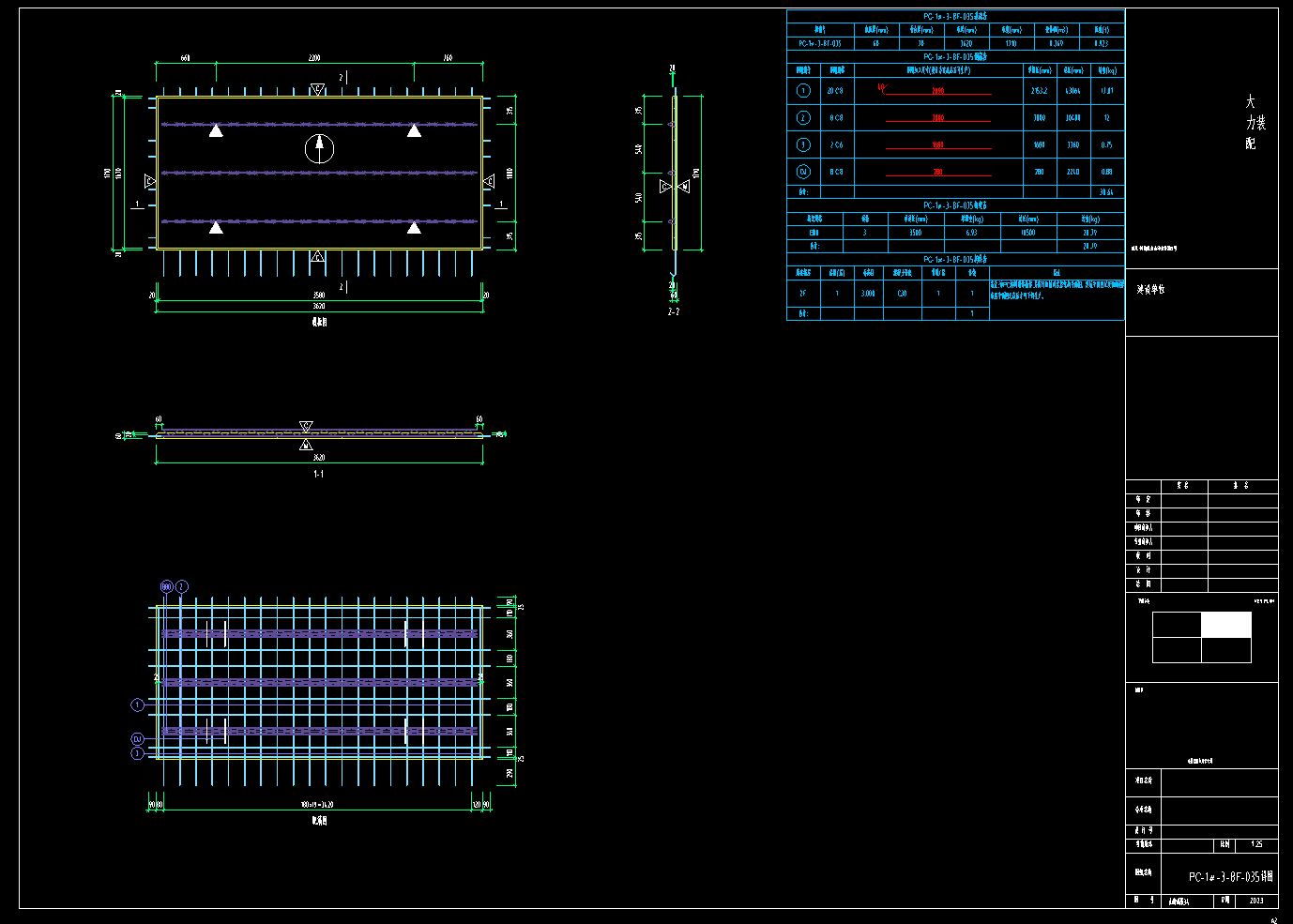Viewport: 1293px width, 924px height.
Task: Click the red bar length in rebar row 1
Action: point(938,91)
